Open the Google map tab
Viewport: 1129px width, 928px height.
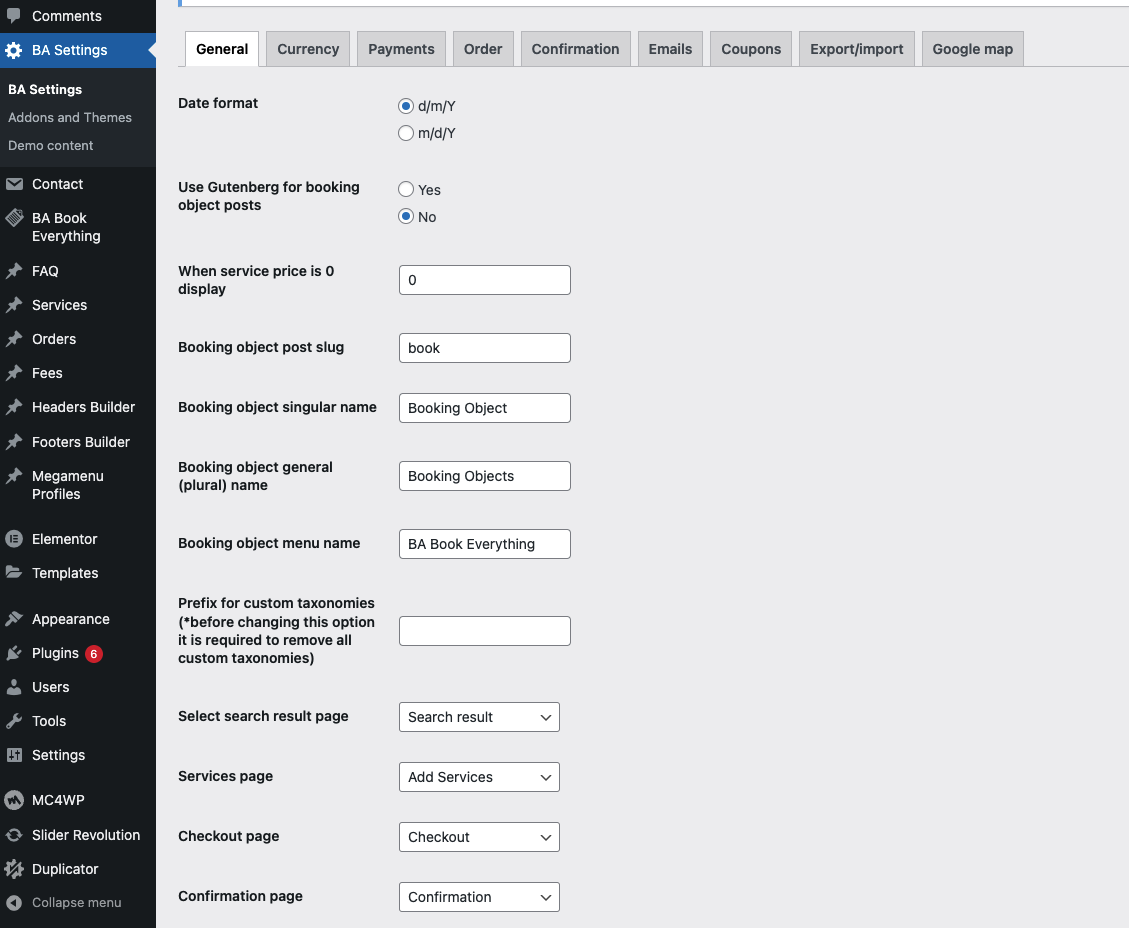coord(972,49)
